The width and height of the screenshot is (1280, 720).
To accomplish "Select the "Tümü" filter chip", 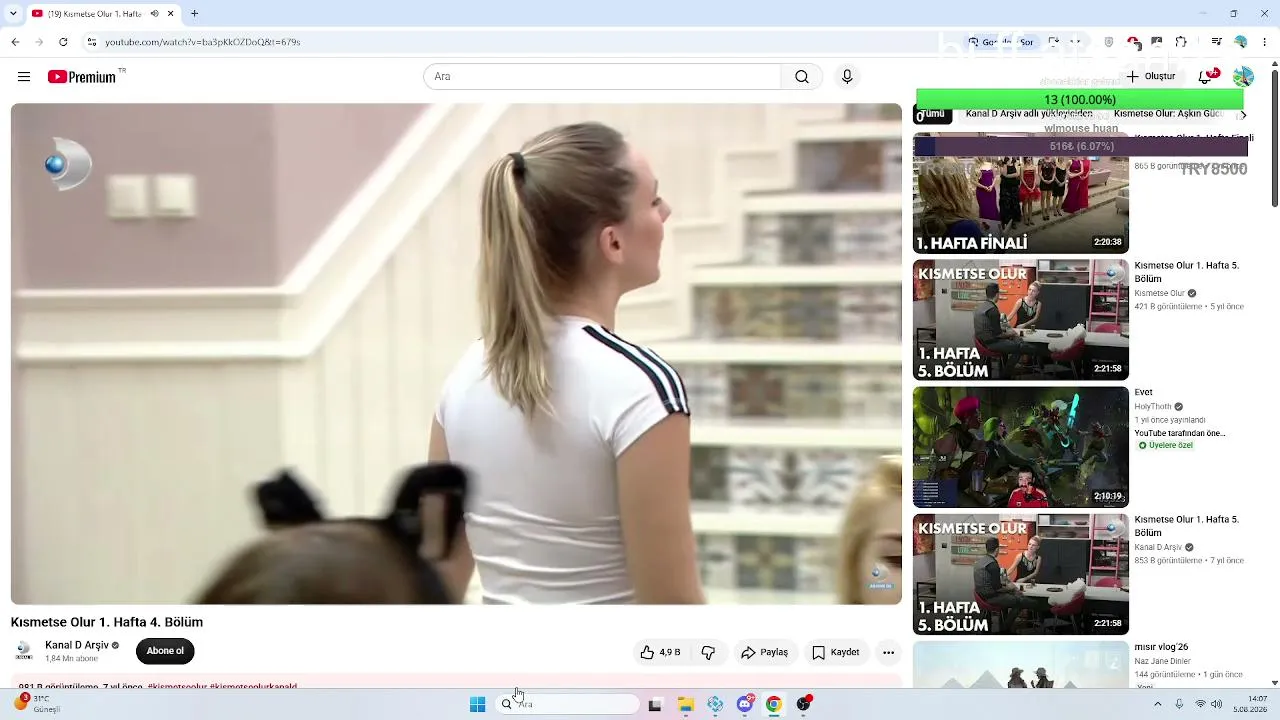I will (932, 114).
